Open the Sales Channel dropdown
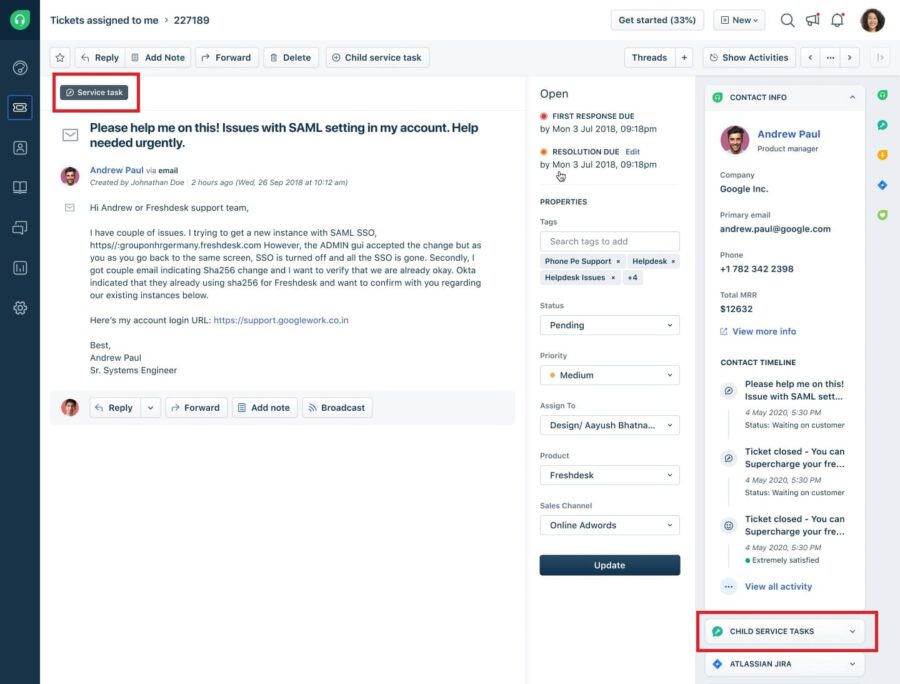Image resolution: width=900 pixels, height=684 pixels. point(610,525)
